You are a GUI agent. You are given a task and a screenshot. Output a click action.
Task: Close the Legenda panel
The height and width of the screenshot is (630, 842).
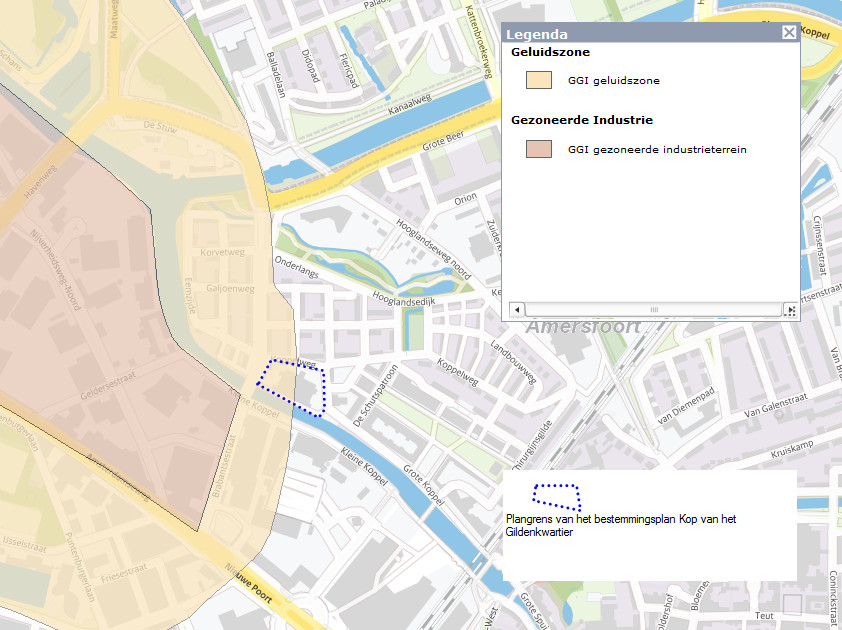tap(788, 33)
